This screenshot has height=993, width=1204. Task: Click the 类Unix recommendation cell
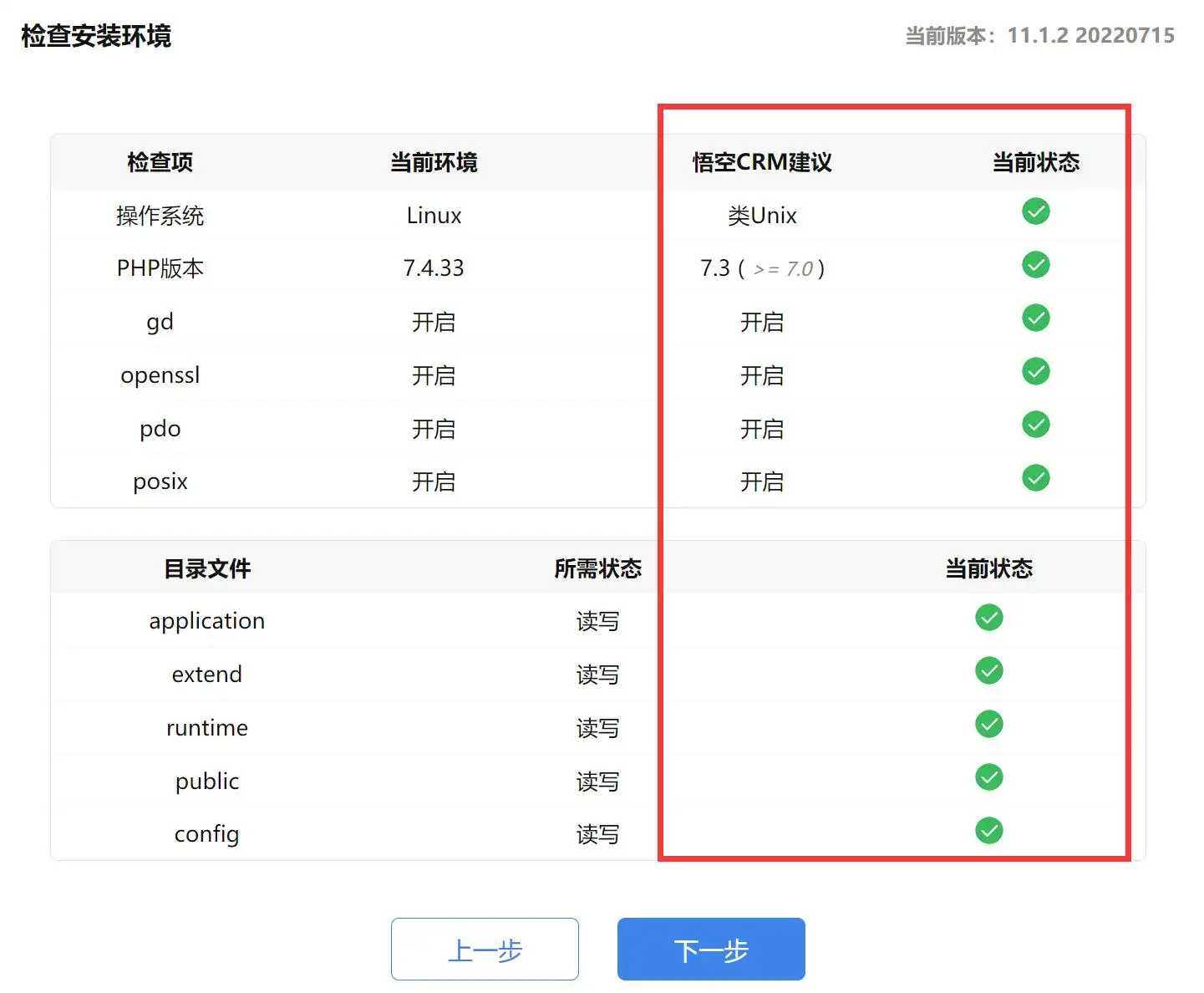click(x=762, y=216)
